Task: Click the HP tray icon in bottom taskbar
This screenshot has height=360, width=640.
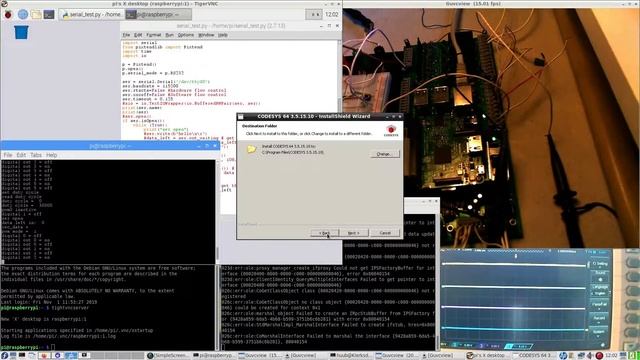Action: (563, 356)
